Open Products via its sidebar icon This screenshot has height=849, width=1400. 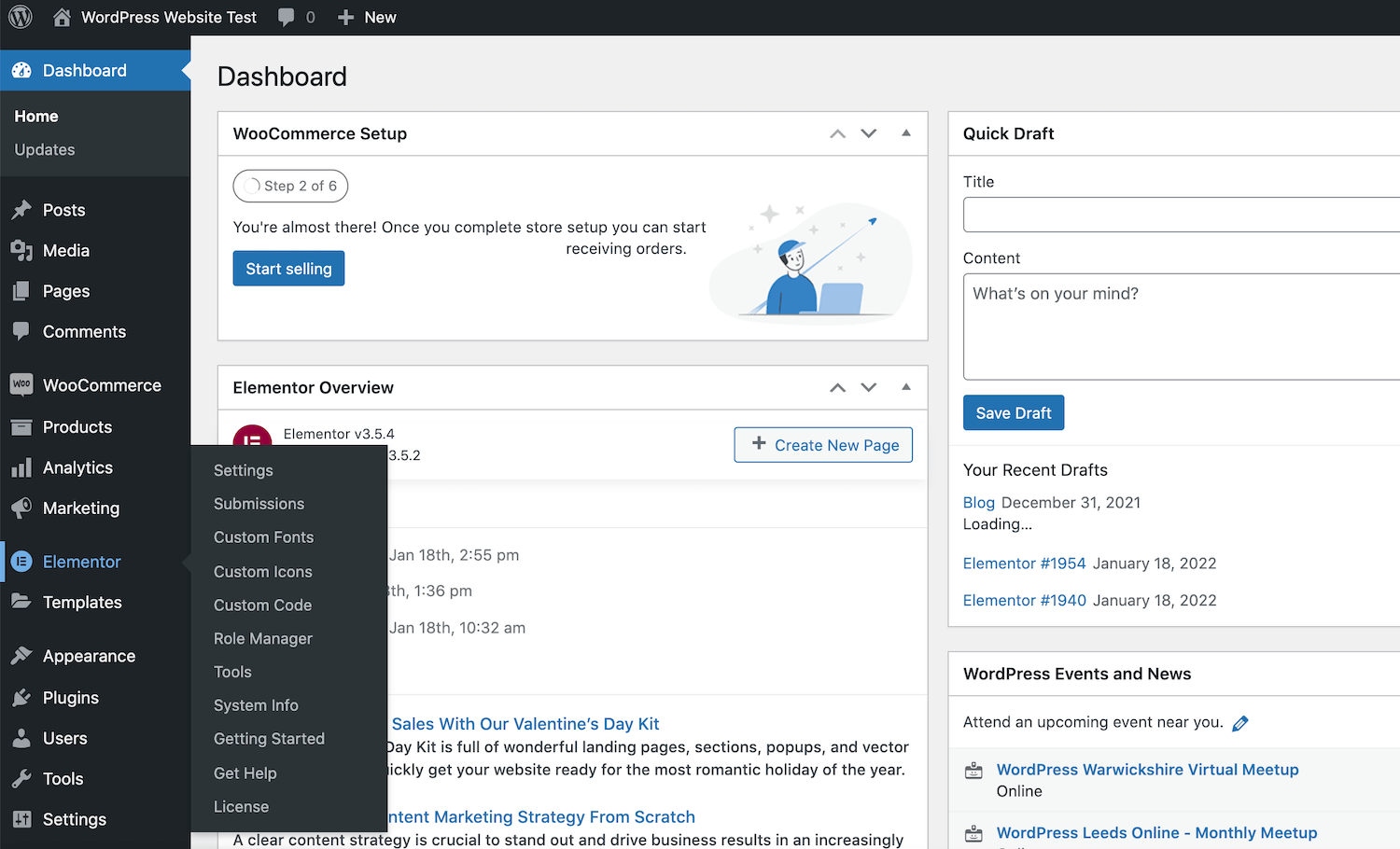tap(23, 426)
